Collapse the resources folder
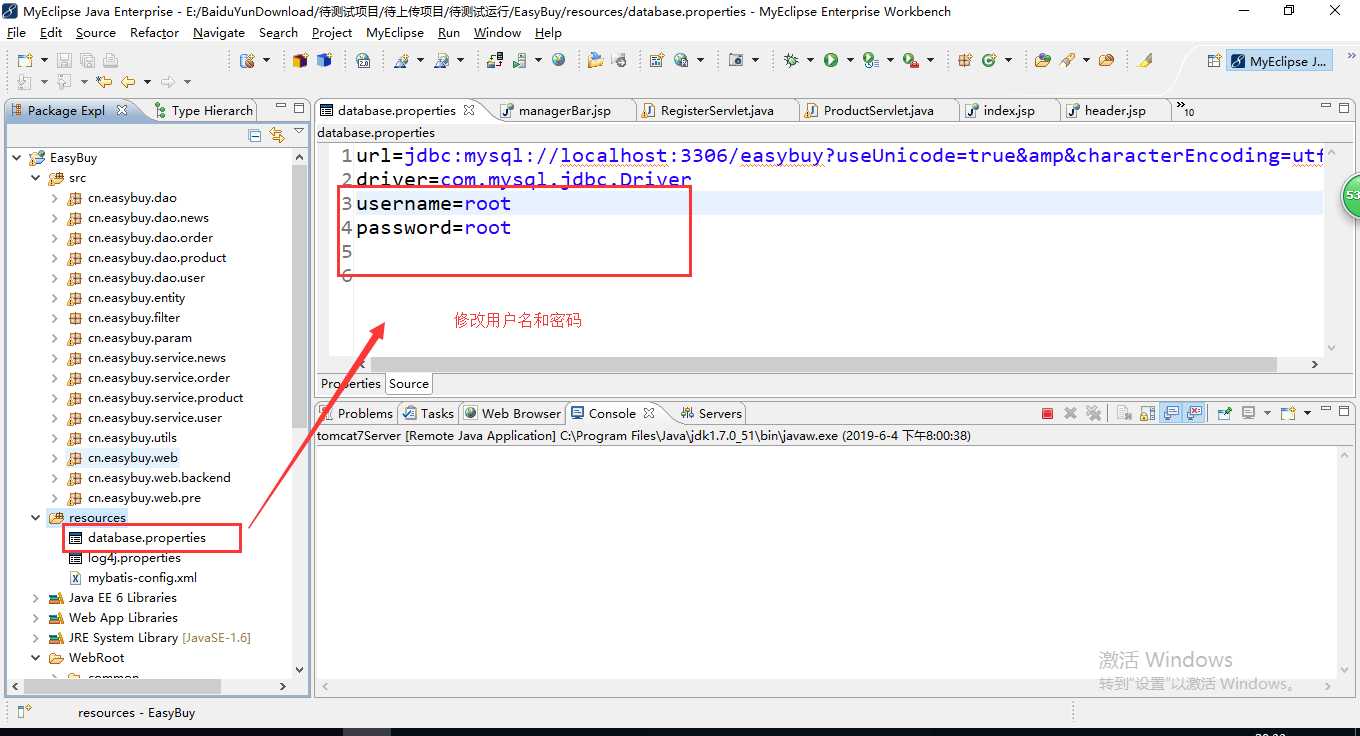This screenshot has height=736, width=1360. pos(36,518)
